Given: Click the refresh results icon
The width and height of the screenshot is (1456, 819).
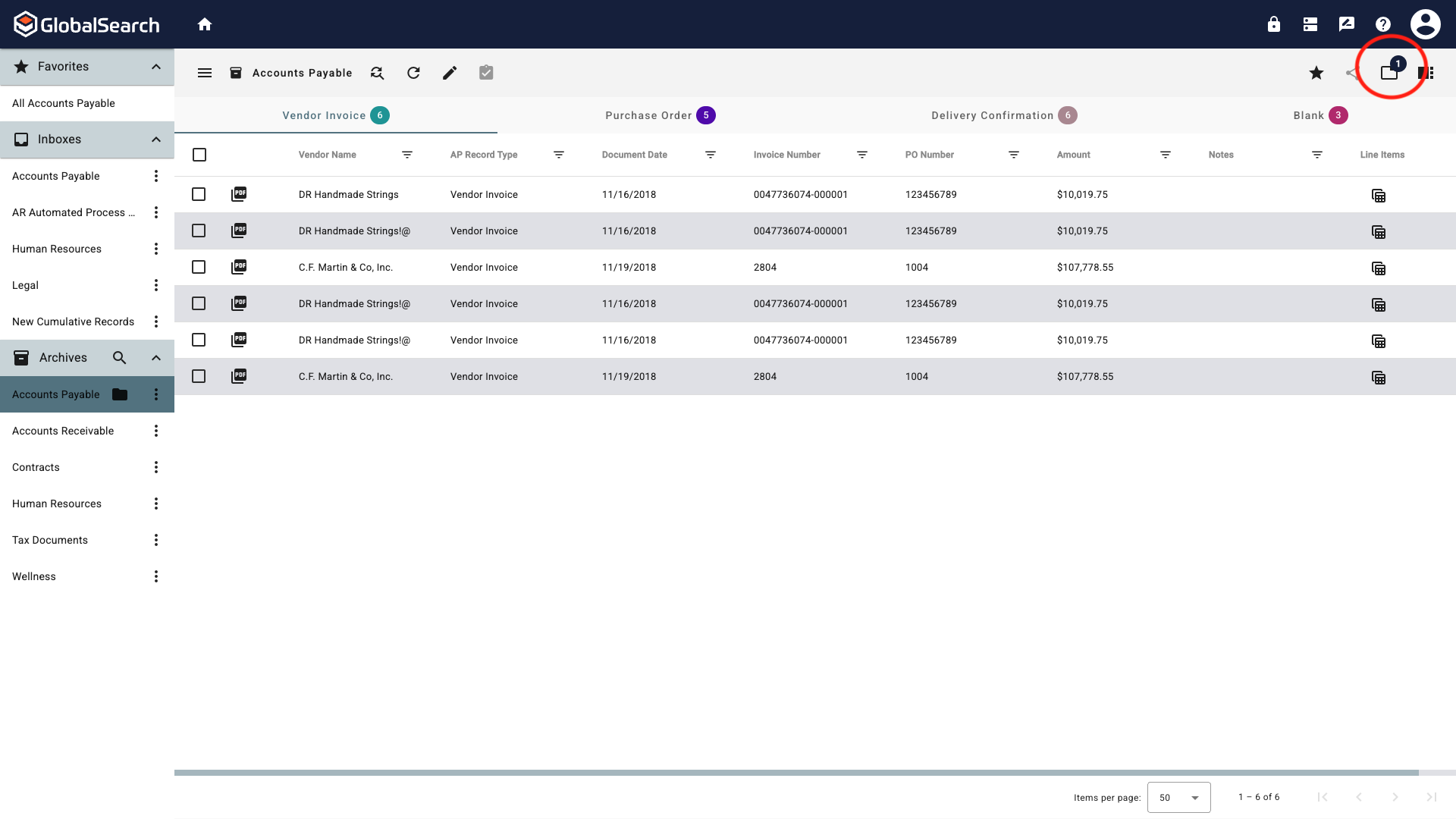Looking at the screenshot, I should [413, 73].
